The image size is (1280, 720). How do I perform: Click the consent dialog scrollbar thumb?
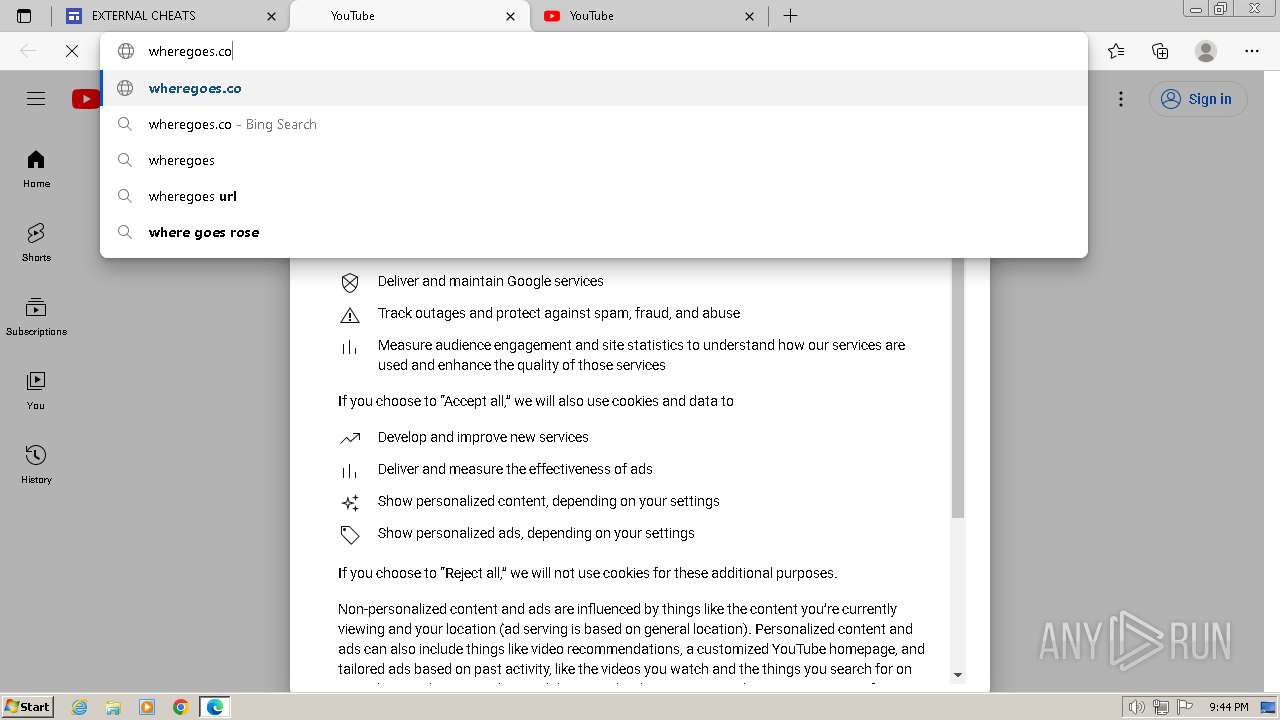coord(958,388)
